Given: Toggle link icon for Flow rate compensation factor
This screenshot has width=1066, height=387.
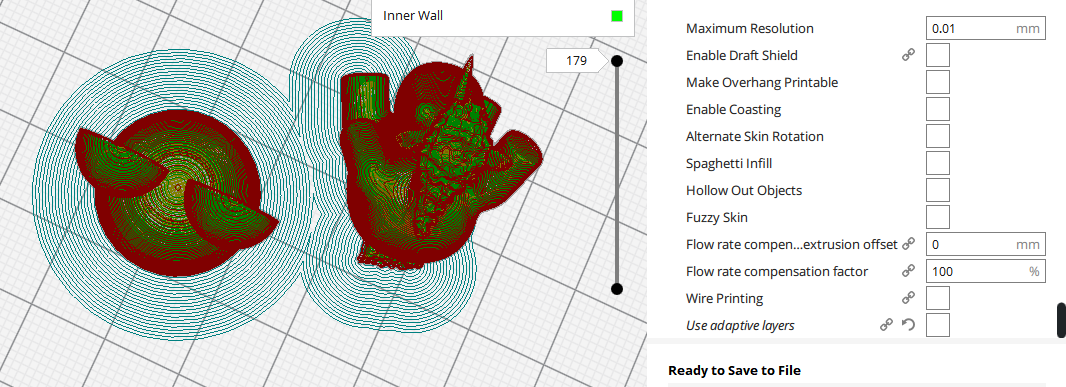Looking at the screenshot, I should coord(908,271).
